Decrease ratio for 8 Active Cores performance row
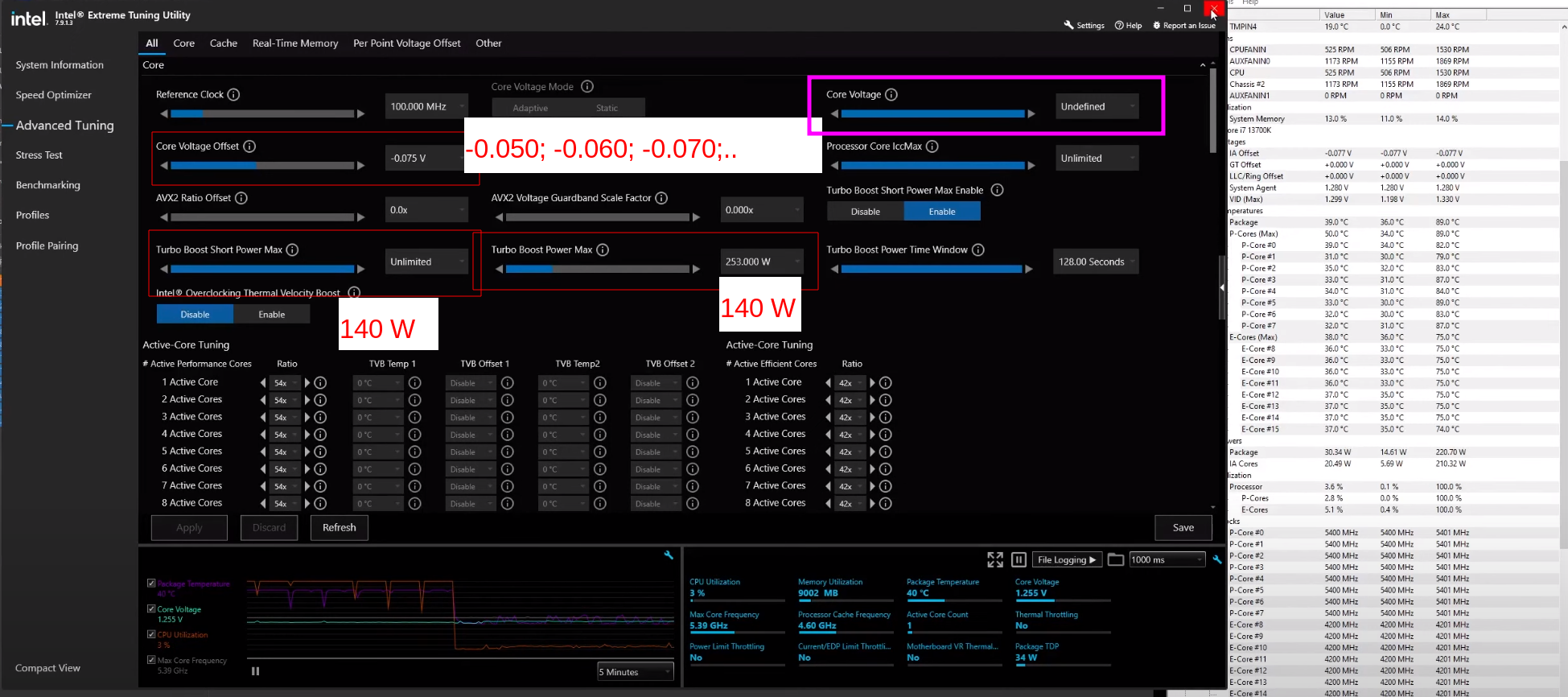The width and height of the screenshot is (1568, 697). 263,503
